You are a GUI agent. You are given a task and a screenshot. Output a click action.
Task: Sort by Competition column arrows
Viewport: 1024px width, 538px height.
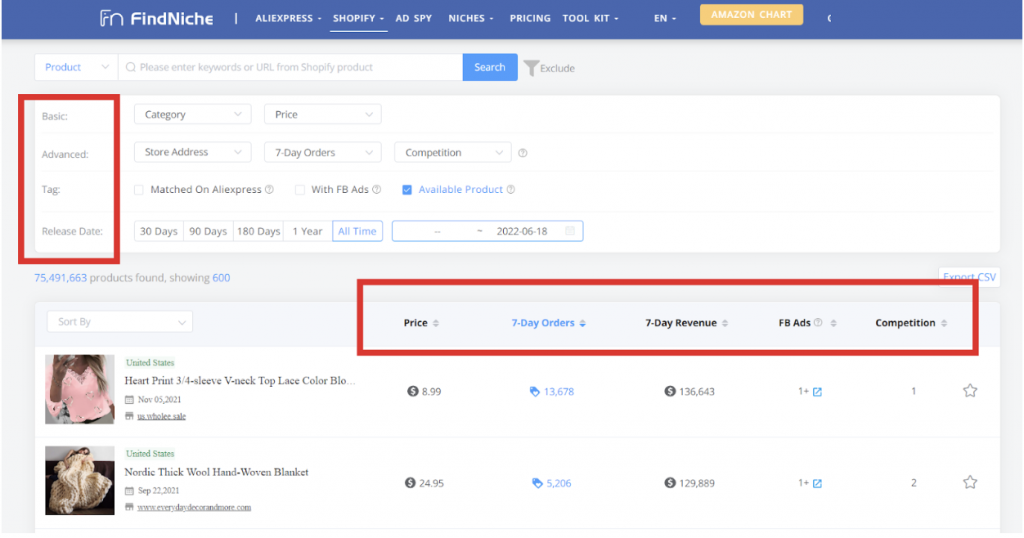tap(944, 323)
